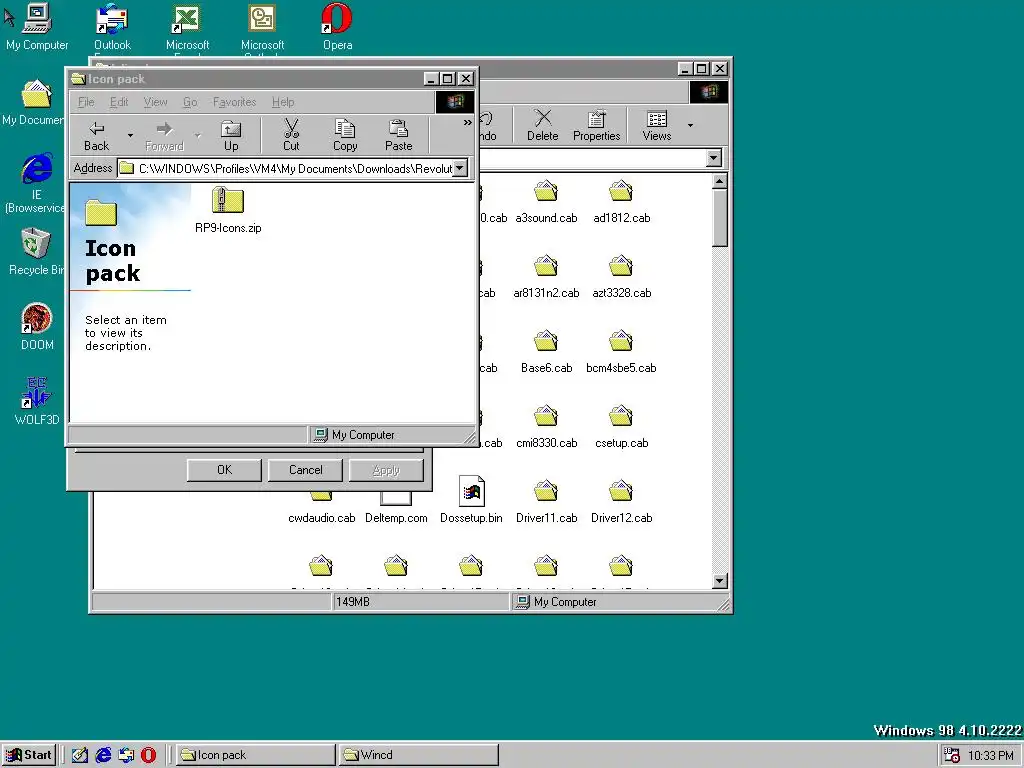The image size is (1024, 768).
Task: Click the 10:33 PM system clock
Action: pos(991,756)
